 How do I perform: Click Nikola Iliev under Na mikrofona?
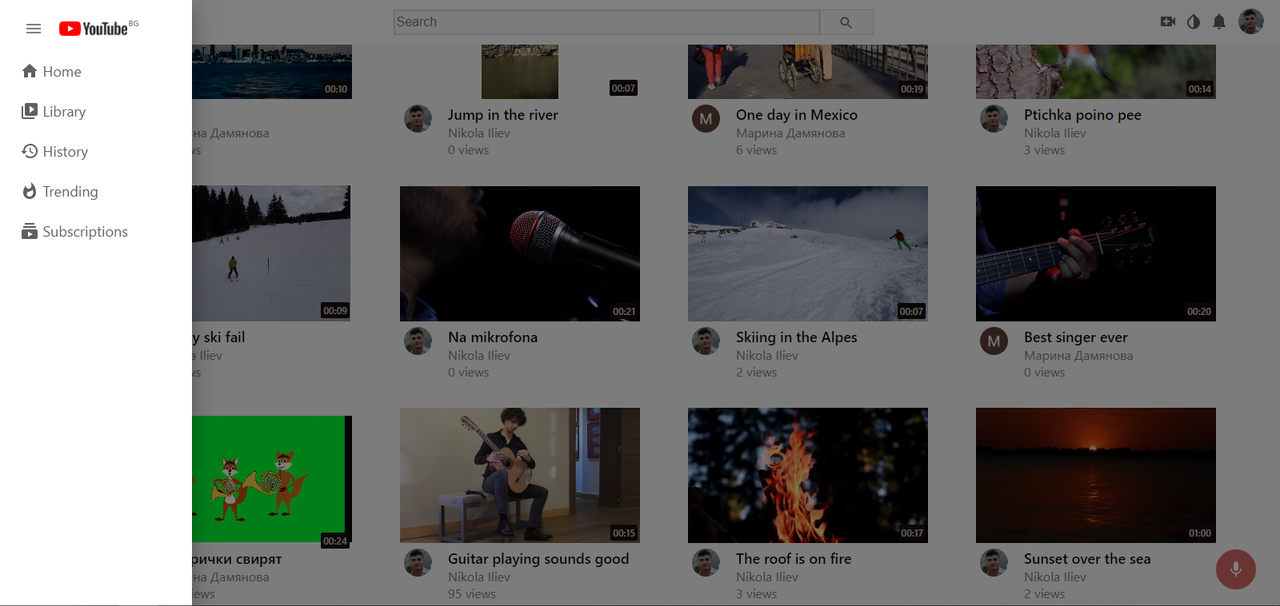479,355
